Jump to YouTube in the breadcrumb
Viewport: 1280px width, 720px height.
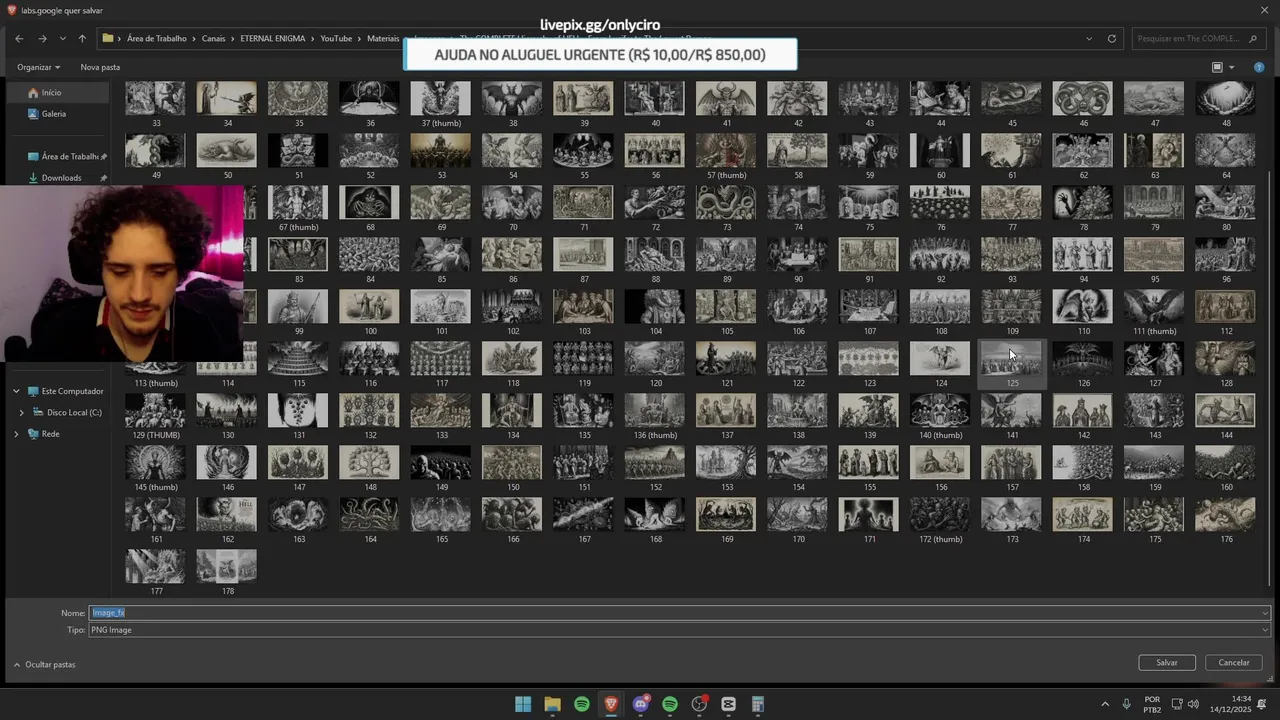tap(336, 39)
